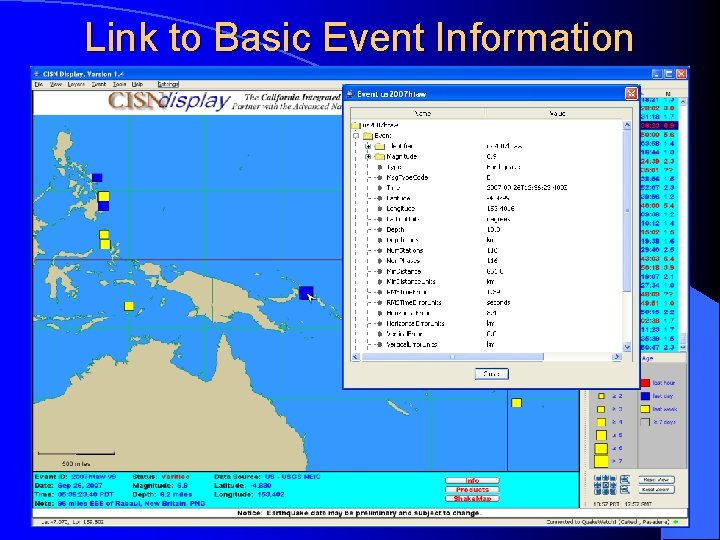Select the NumStations tree row
The height and width of the screenshot is (540, 720).
487,251
